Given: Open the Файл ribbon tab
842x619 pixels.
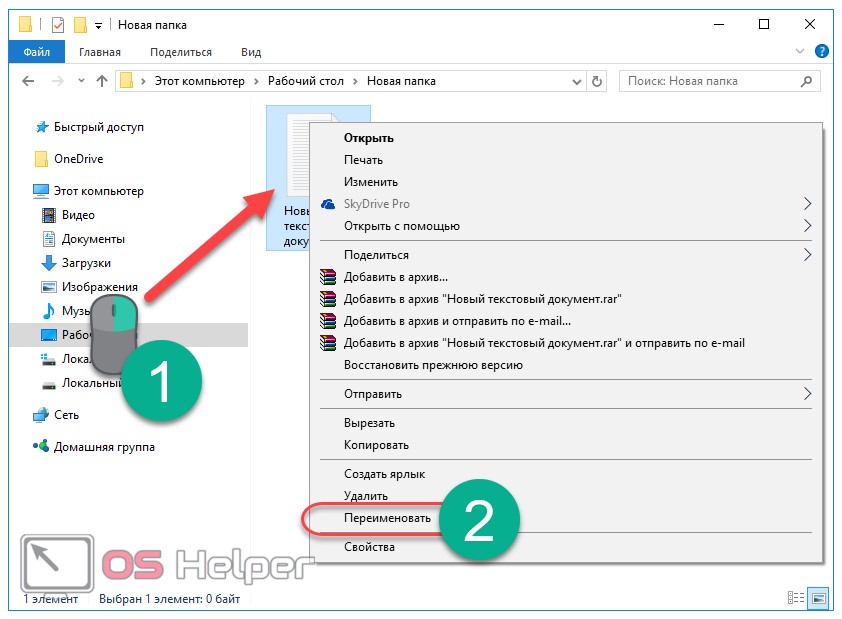Looking at the screenshot, I should click(x=36, y=52).
